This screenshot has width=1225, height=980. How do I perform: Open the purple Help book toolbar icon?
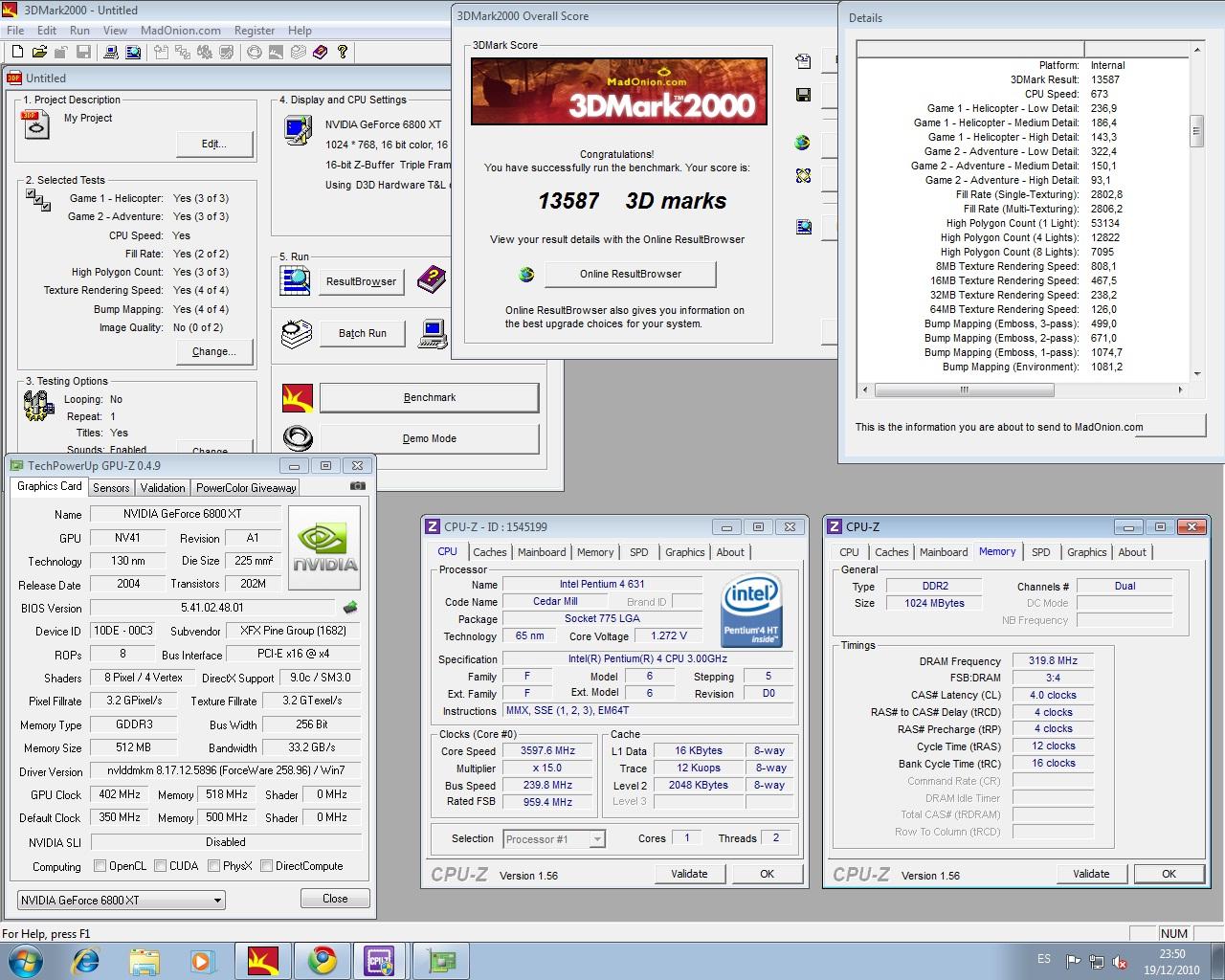pyautogui.click(x=320, y=52)
